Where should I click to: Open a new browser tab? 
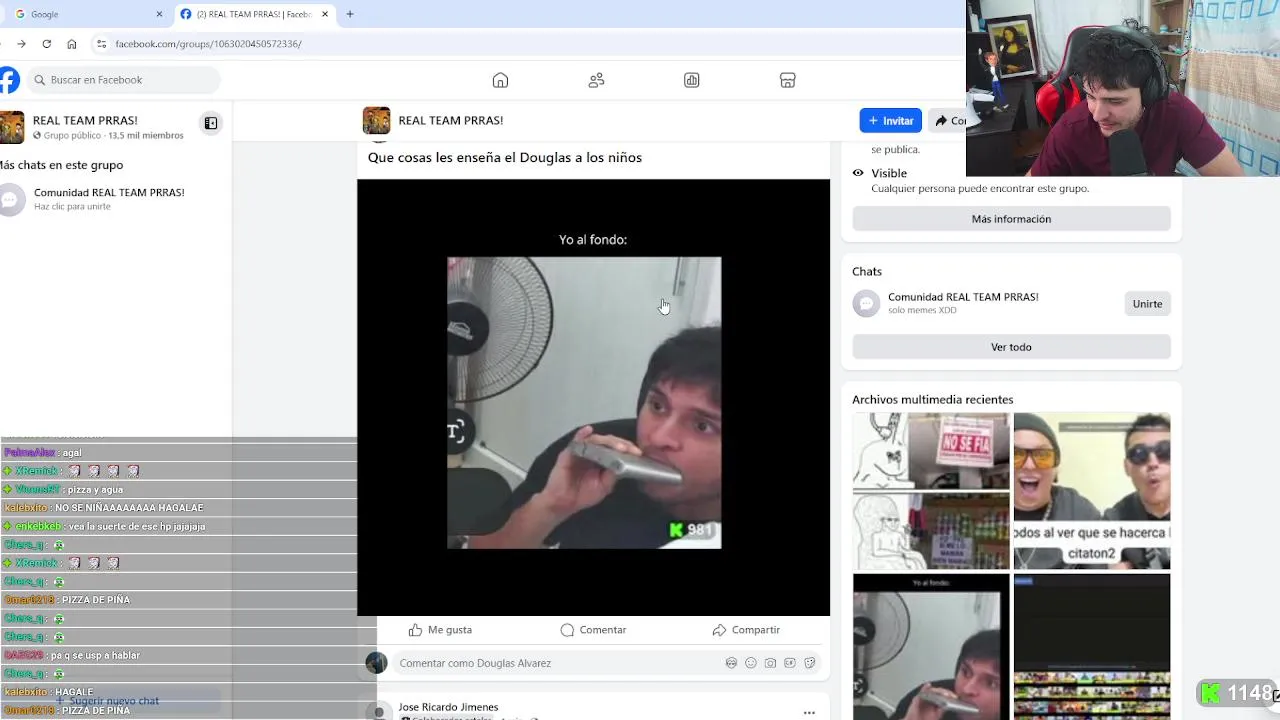(350, 14)
